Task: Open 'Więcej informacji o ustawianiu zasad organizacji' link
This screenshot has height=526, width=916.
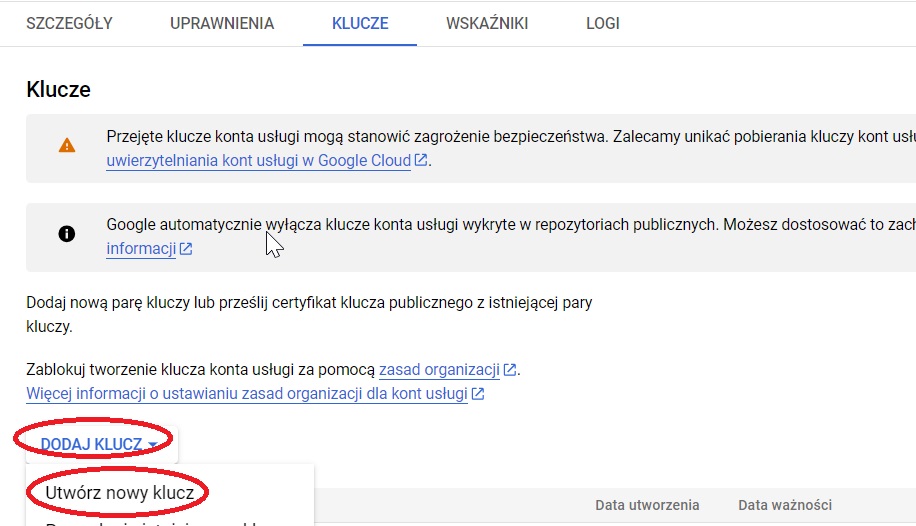Action: (x=247, y=393)
